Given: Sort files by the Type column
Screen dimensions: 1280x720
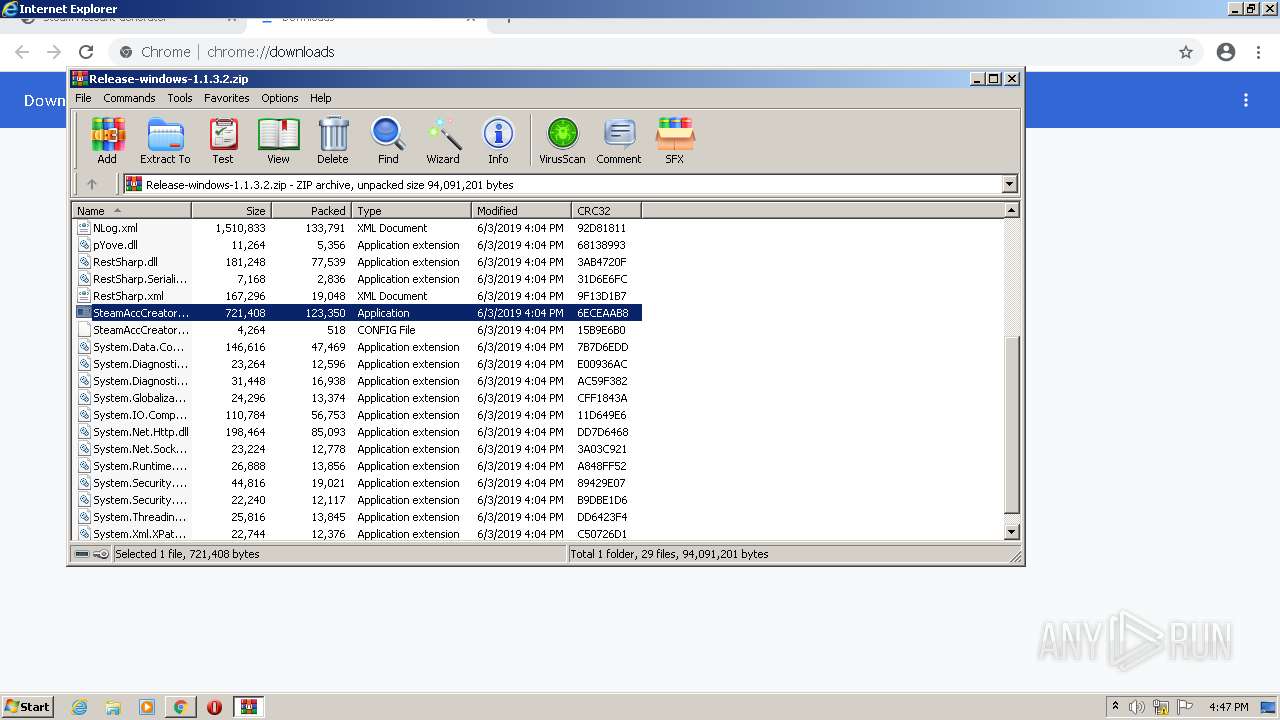Looking at the screenshot, I should [x=411, y=211].
